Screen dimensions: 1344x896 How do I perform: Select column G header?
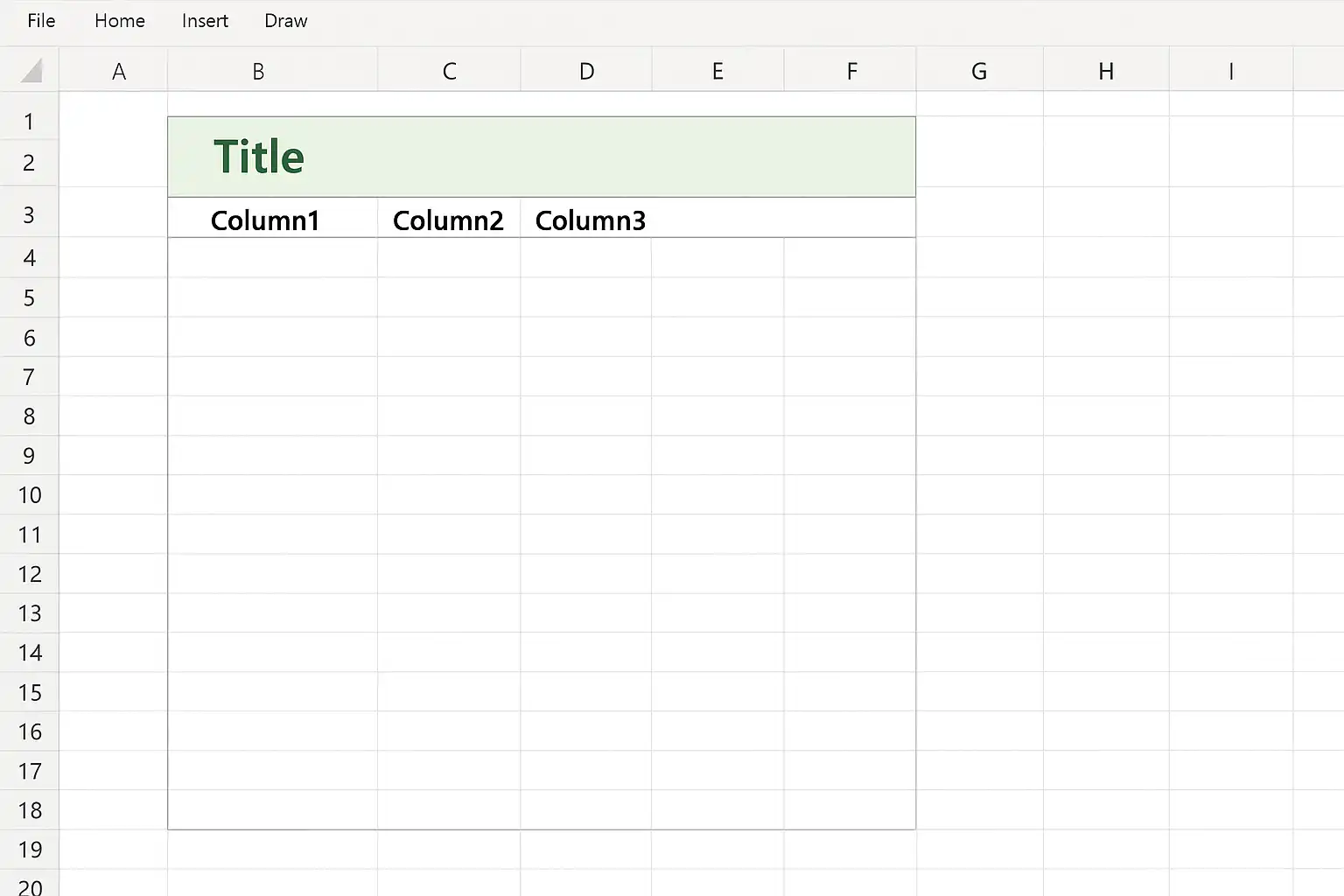click(x=980, y=70)
